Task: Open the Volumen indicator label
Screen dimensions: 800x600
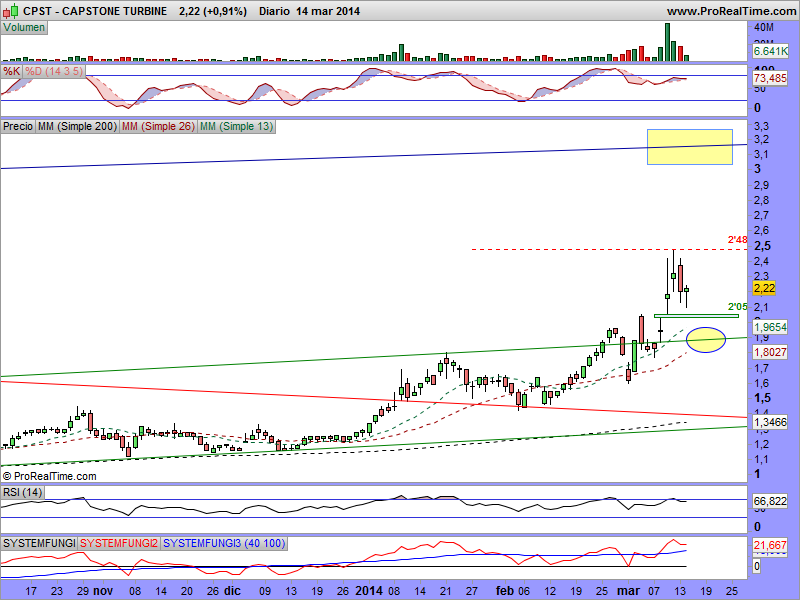Action: (x=24, y=28)
